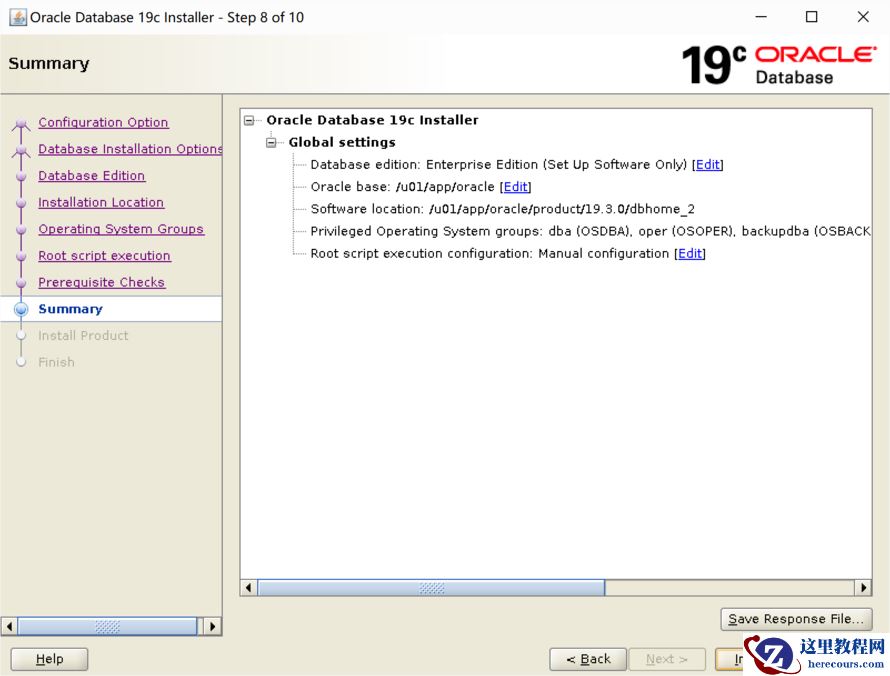This screenshot has height=676, width=890.
Task: Jump to the Installation Location step
Action: [x=101, y=202]
